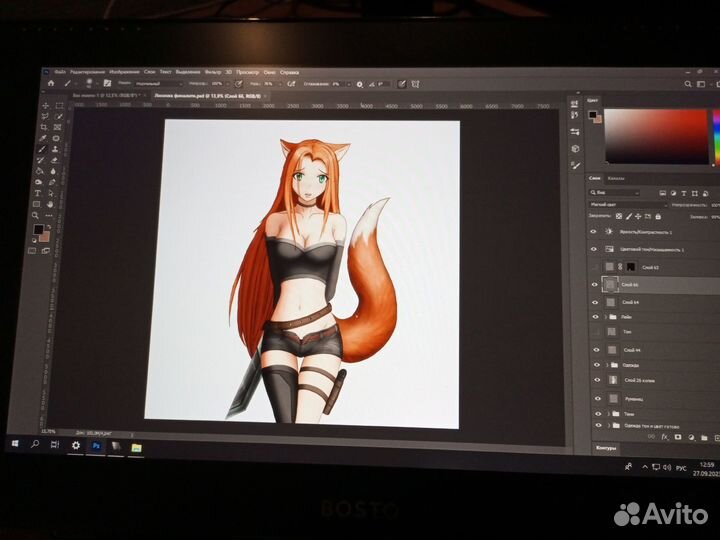Select the Eyedropper tool
Viewport: 720px width, 540px height.
click(43, 138)
